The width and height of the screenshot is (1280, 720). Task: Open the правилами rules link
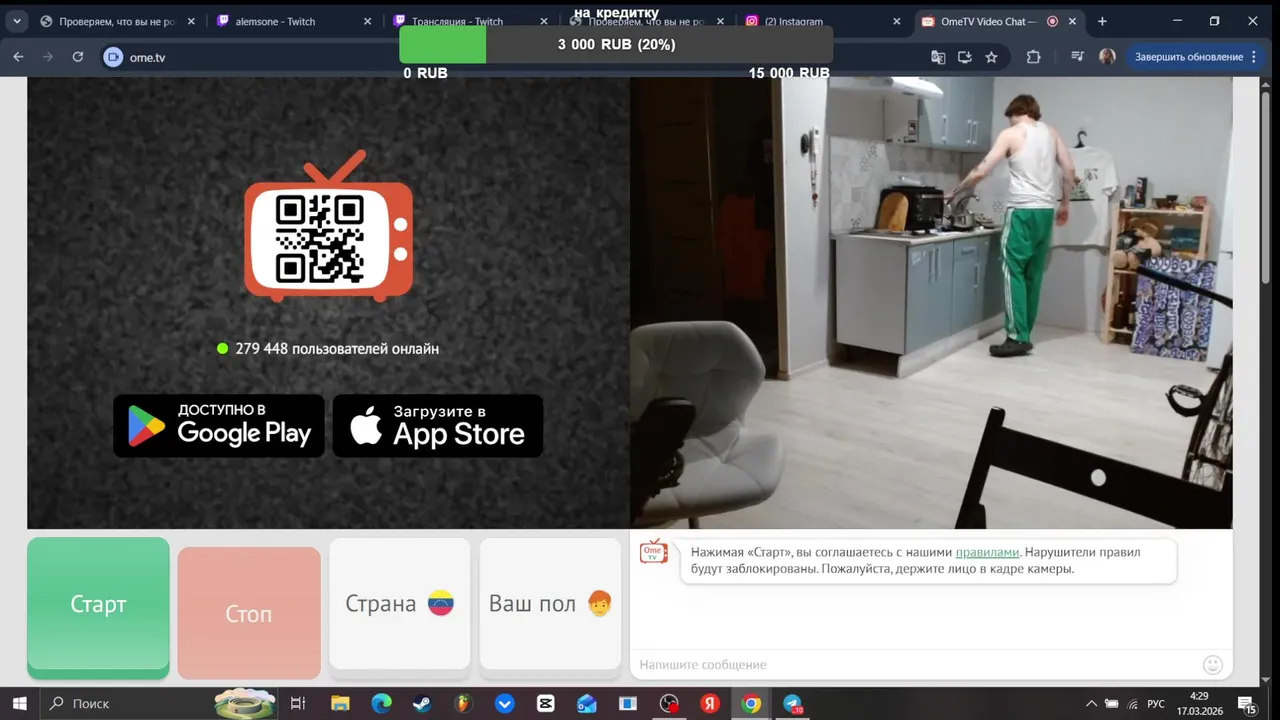[987, 552]
